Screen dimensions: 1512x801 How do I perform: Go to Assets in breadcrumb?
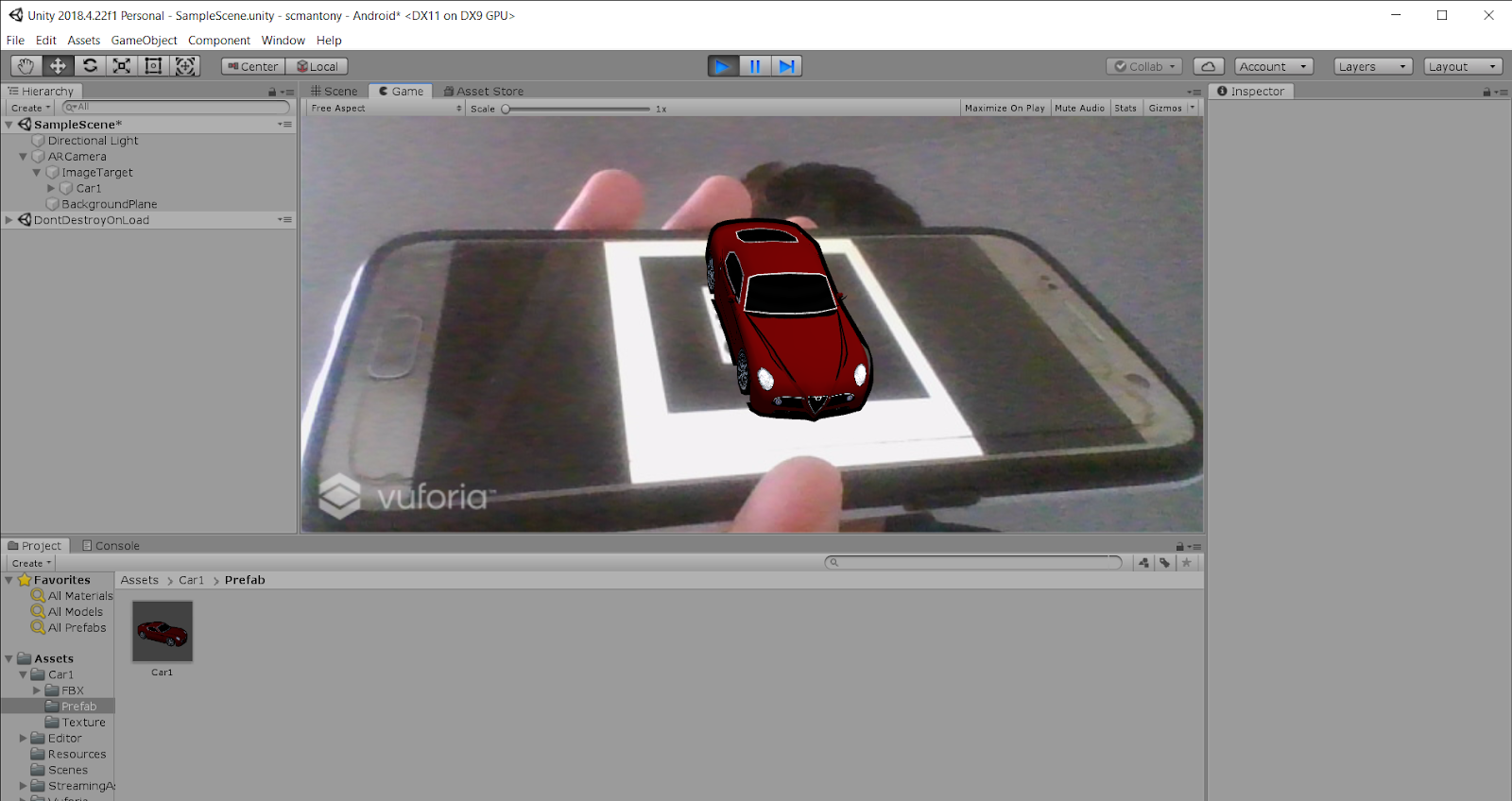[140, 580]
